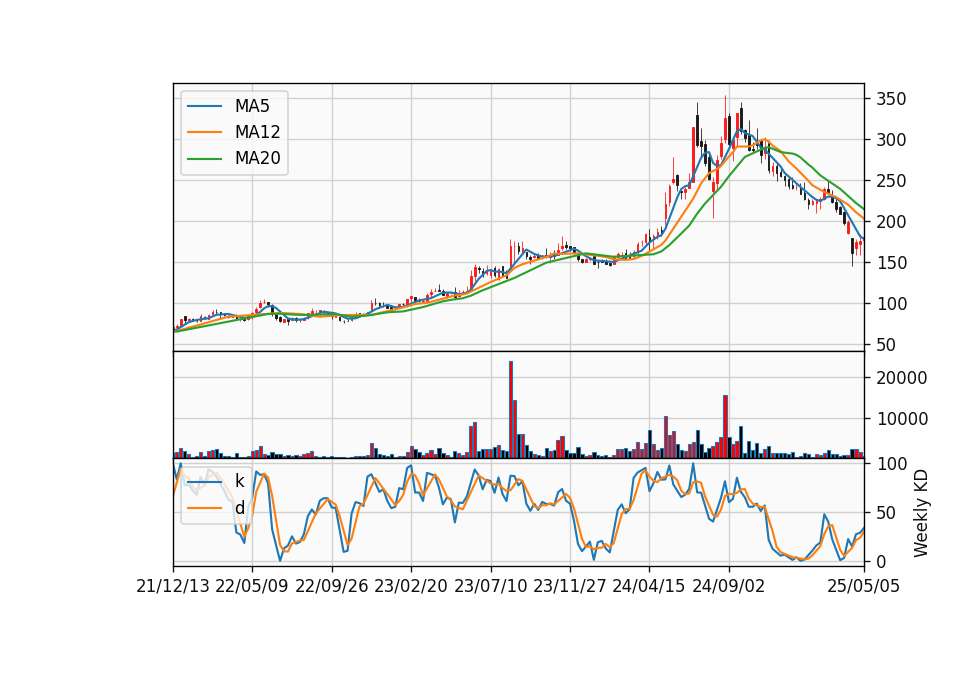Click the 22/05/09 date tick label
960x690 pixels.
252,586
